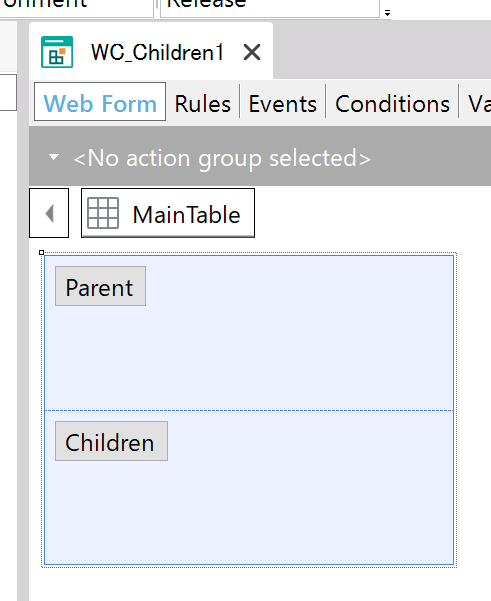
Task: Select MainTable in the breadcrumb bar
Action: 168,213
